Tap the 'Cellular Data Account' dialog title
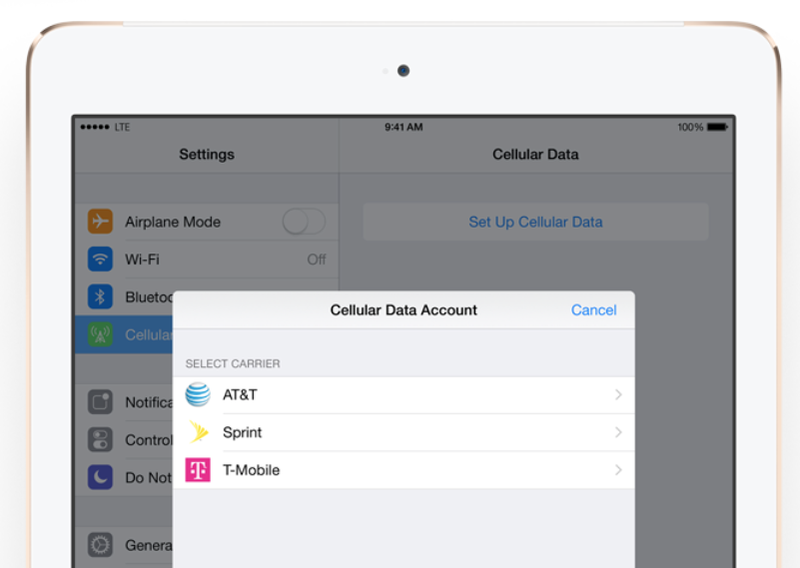Screen dimensions: 800x568 point(404,310)
